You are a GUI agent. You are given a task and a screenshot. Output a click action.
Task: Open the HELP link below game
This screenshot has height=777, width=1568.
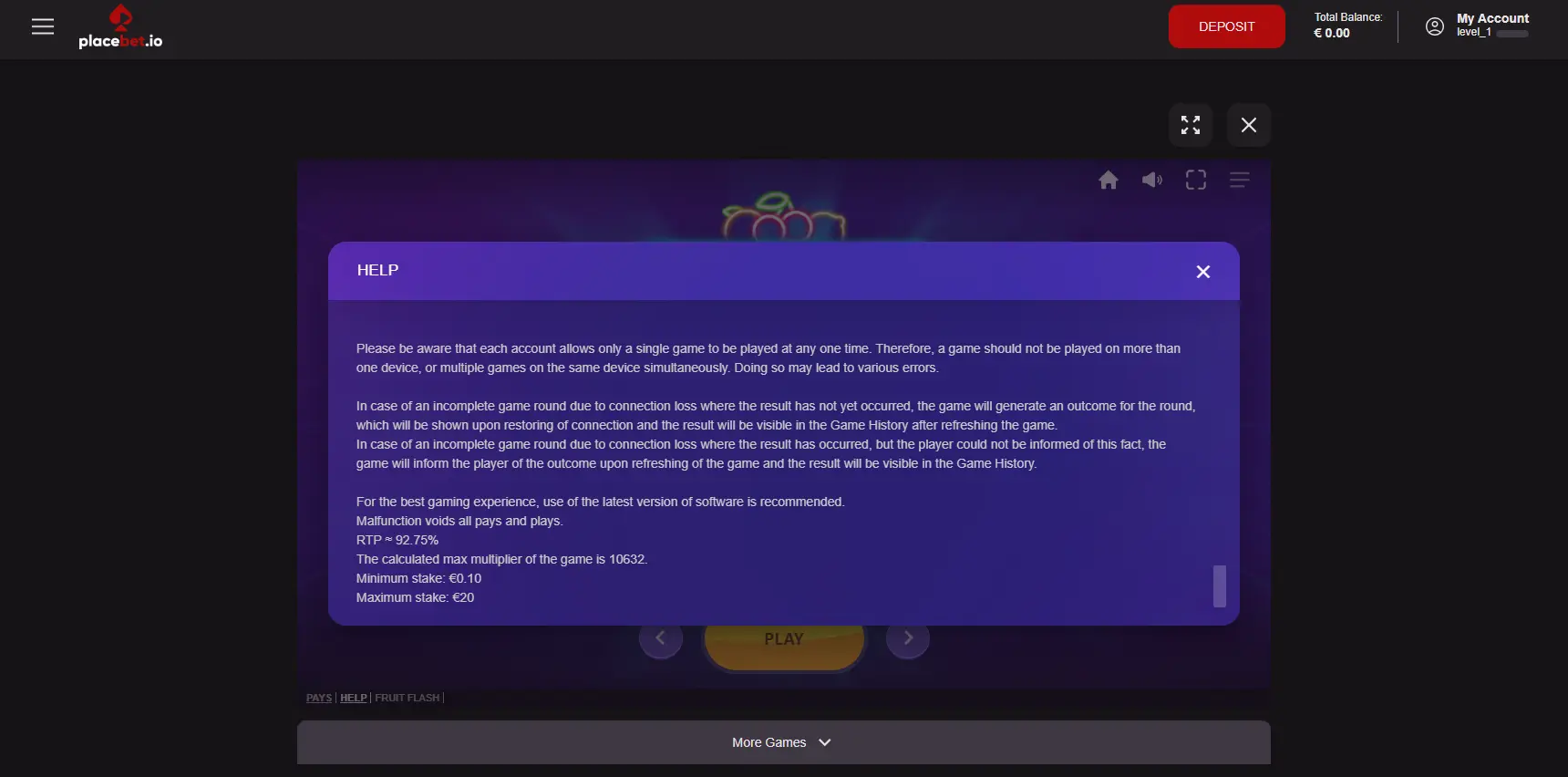pyautogui.click(x=354, y=698)
